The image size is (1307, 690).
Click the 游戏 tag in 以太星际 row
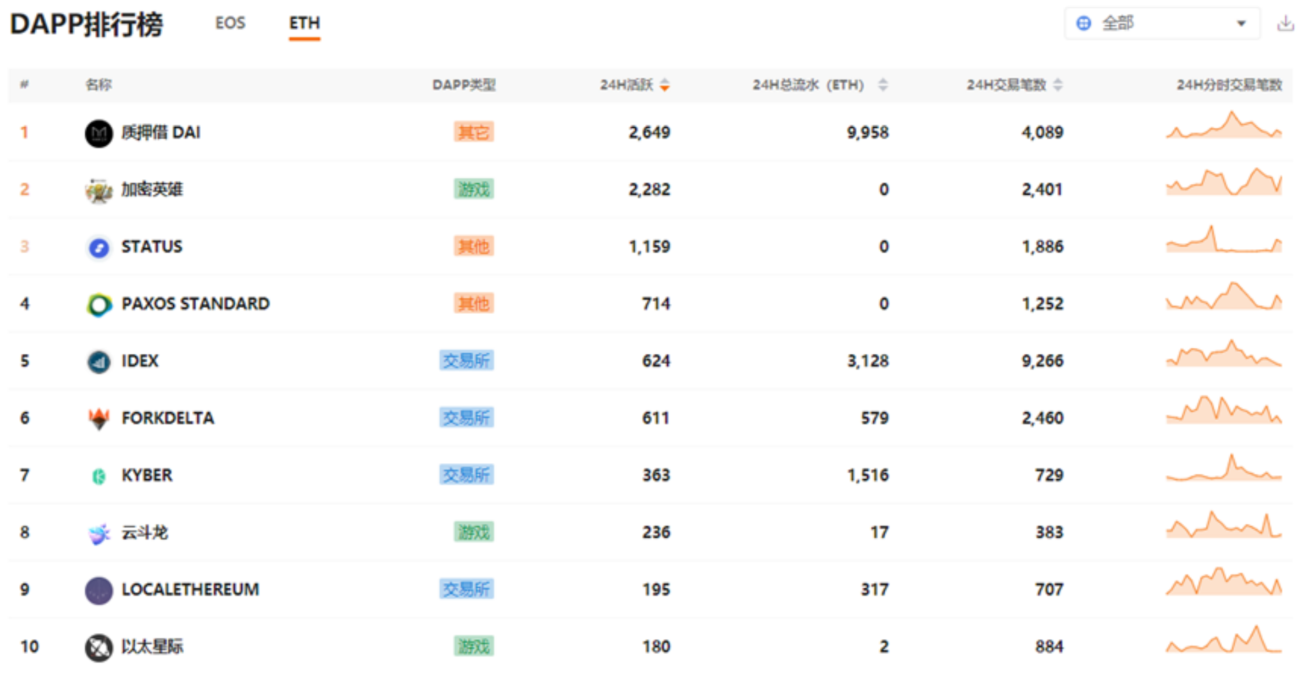(x=474, y=647)
